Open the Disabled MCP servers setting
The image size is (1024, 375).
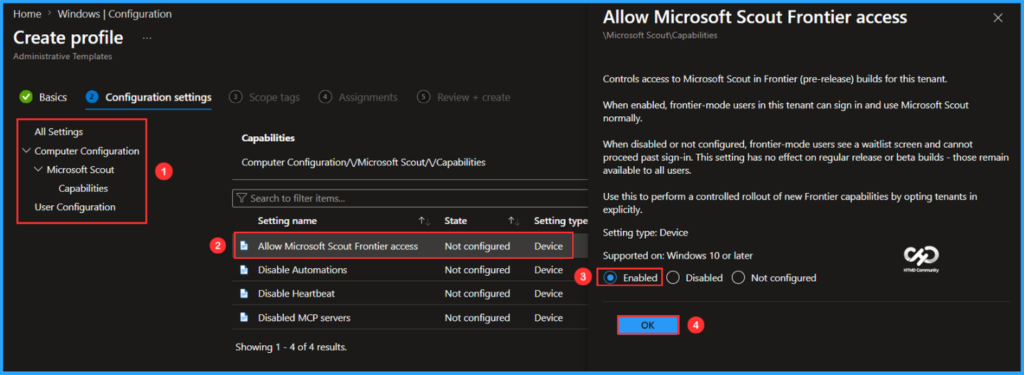(x=304, y=318)
